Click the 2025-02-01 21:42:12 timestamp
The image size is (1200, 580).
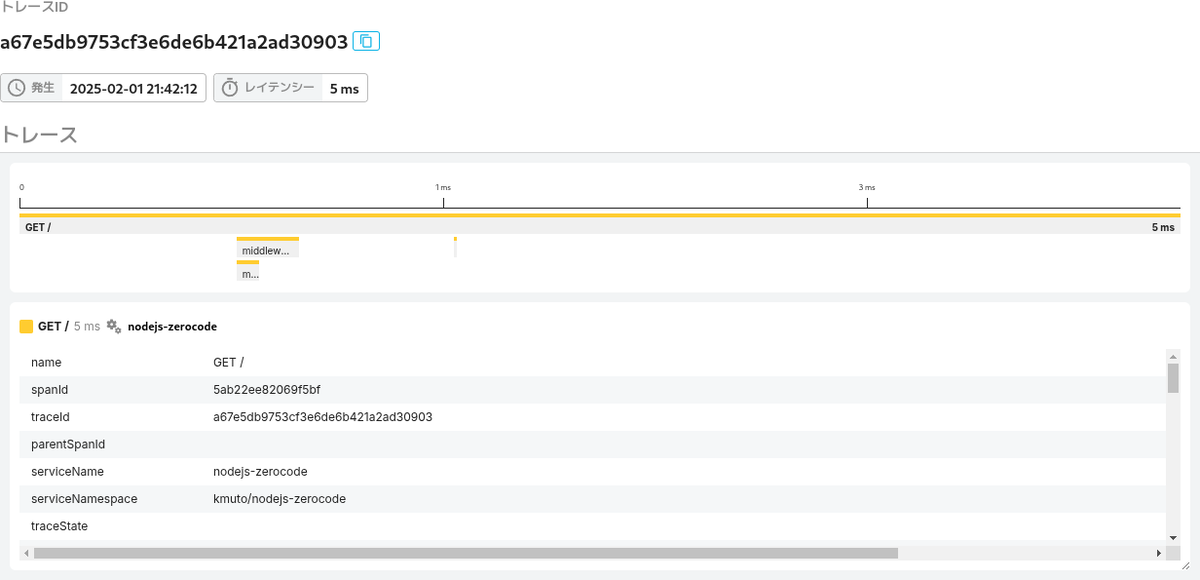133,88
